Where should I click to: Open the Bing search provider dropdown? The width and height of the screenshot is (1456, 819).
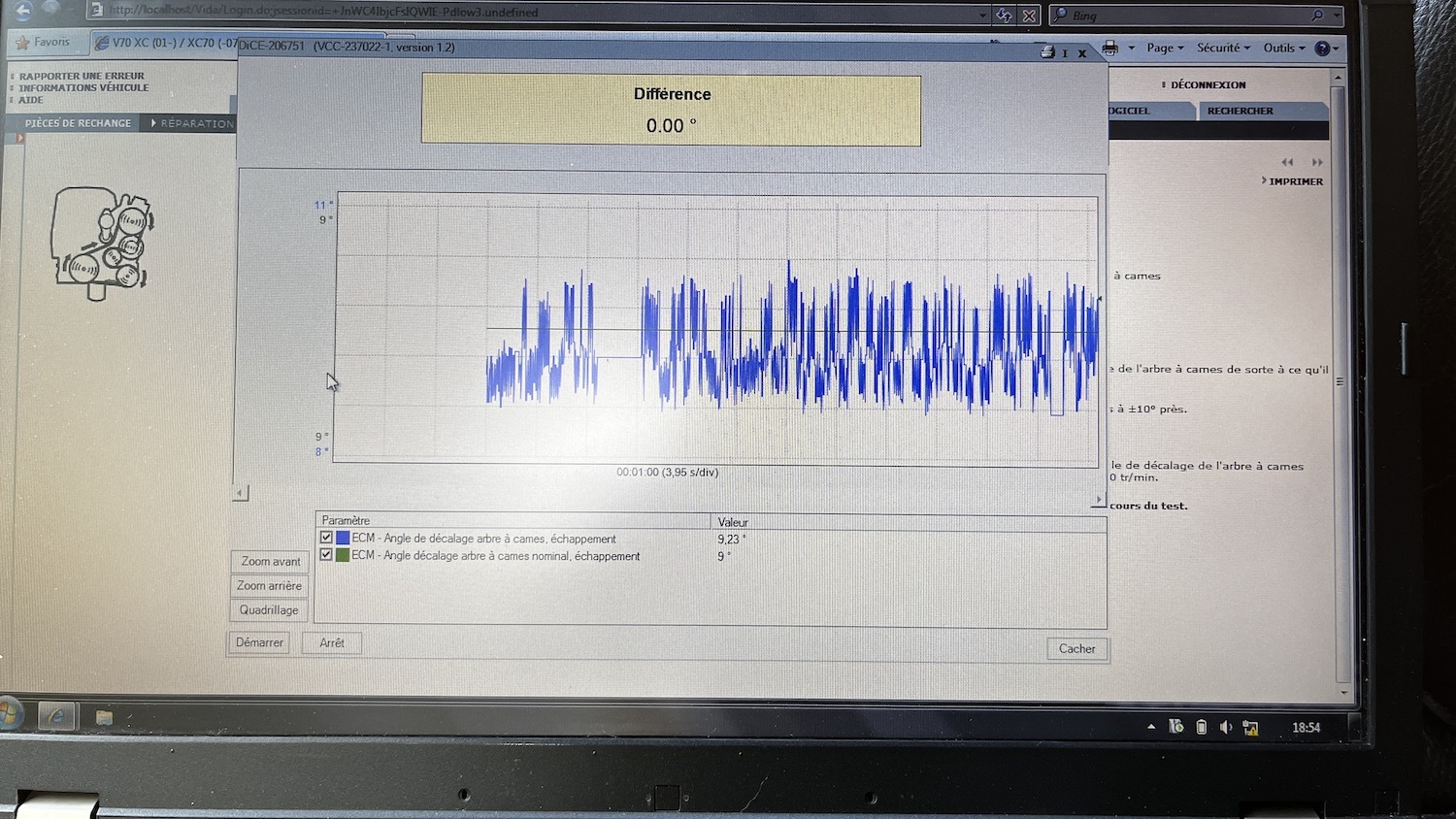(1337, 16)
